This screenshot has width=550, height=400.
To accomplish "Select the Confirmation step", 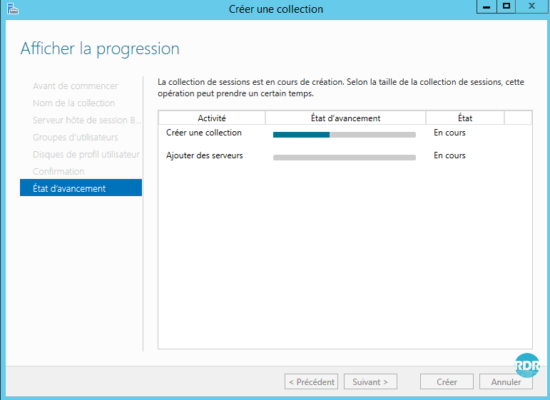I will click(x=59, y=172).
